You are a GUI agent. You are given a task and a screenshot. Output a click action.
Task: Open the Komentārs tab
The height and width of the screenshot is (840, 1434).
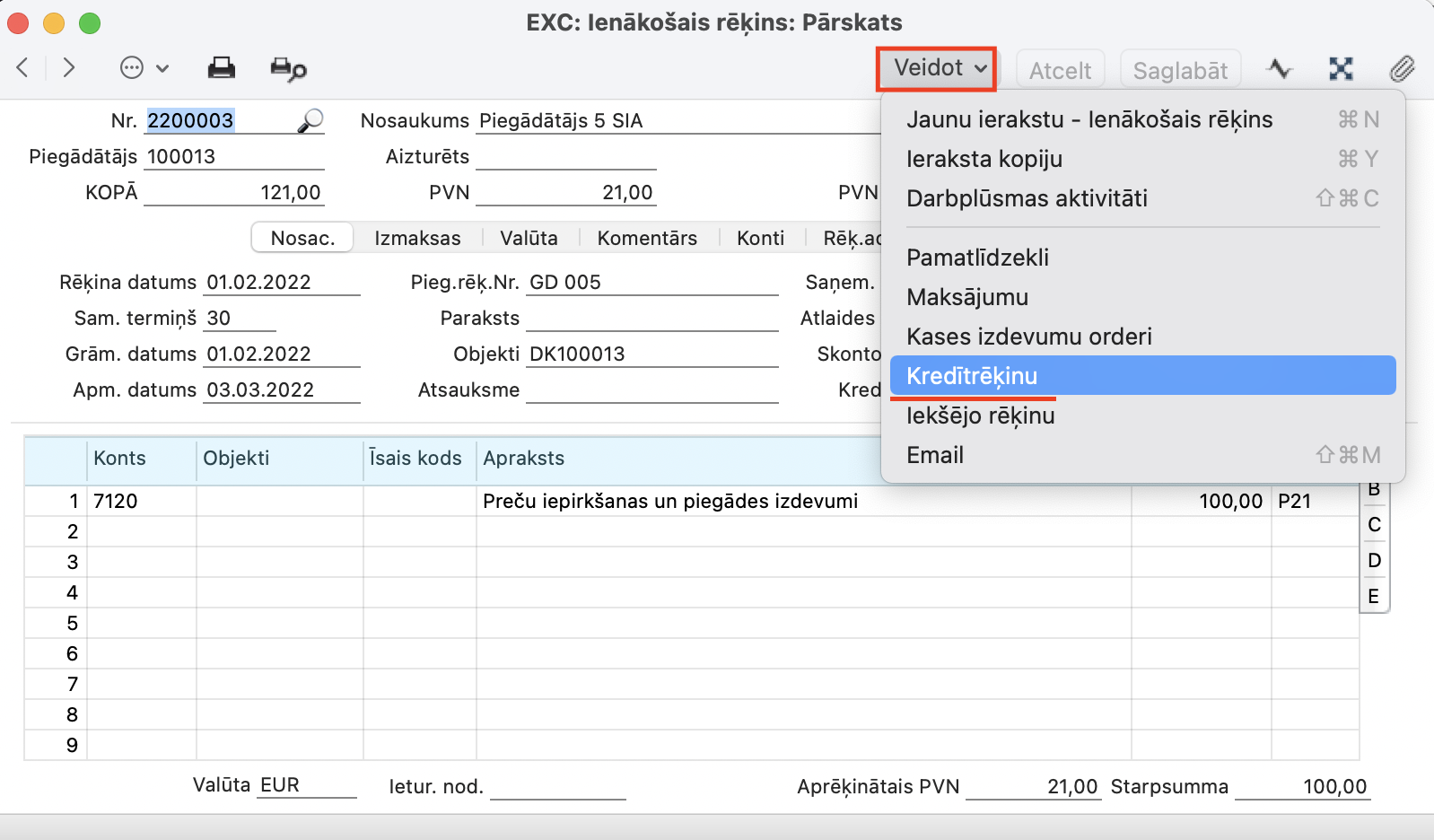647,238
